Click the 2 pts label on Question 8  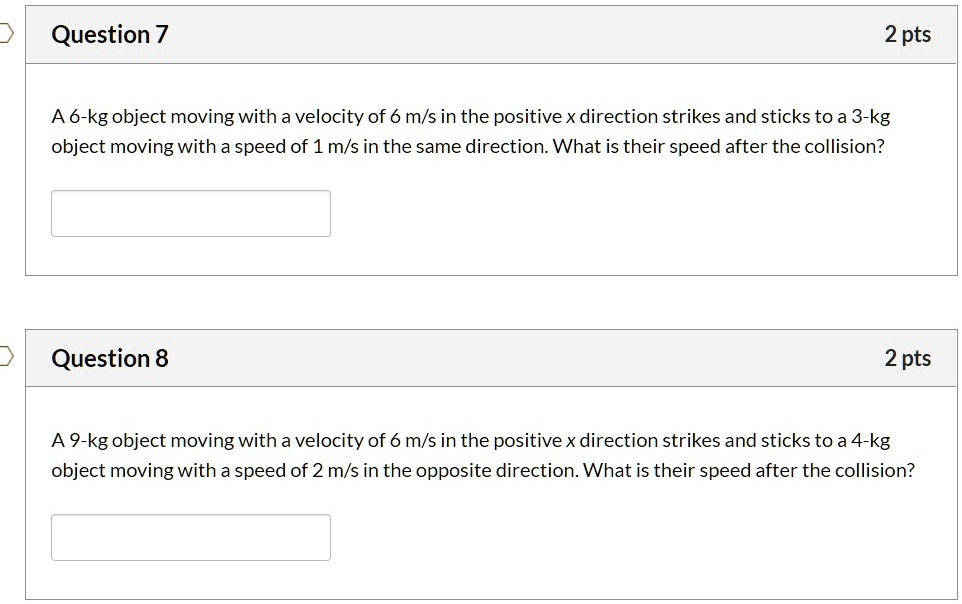907,358
